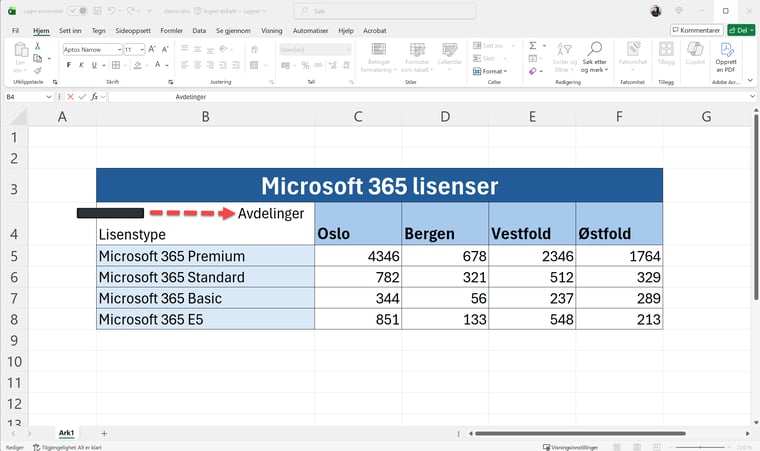The image size is (760, 451).
Task: Click the zoom slider in status bar
Action: [x=700, y=447]
